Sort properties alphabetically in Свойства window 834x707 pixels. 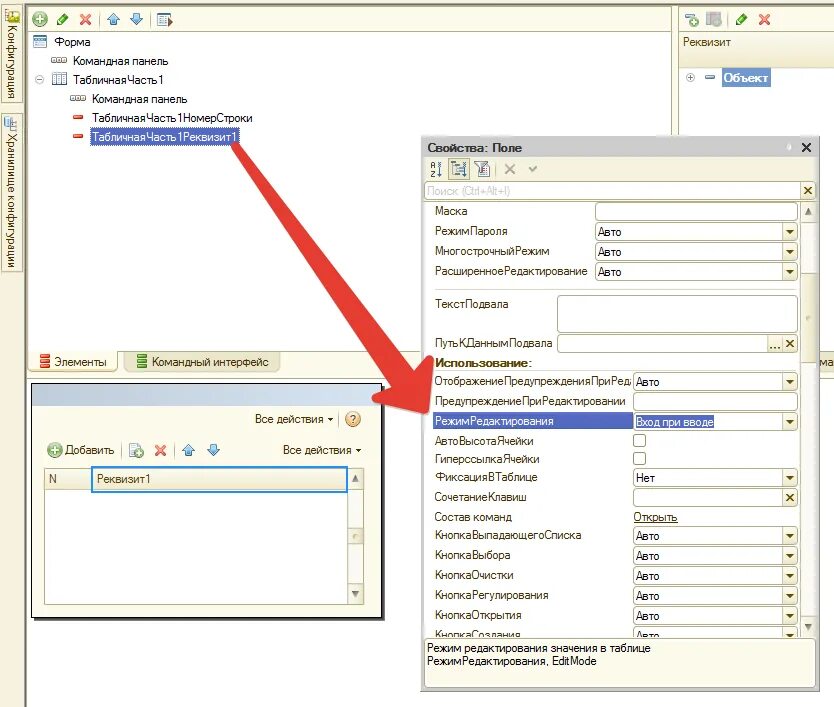436,170
